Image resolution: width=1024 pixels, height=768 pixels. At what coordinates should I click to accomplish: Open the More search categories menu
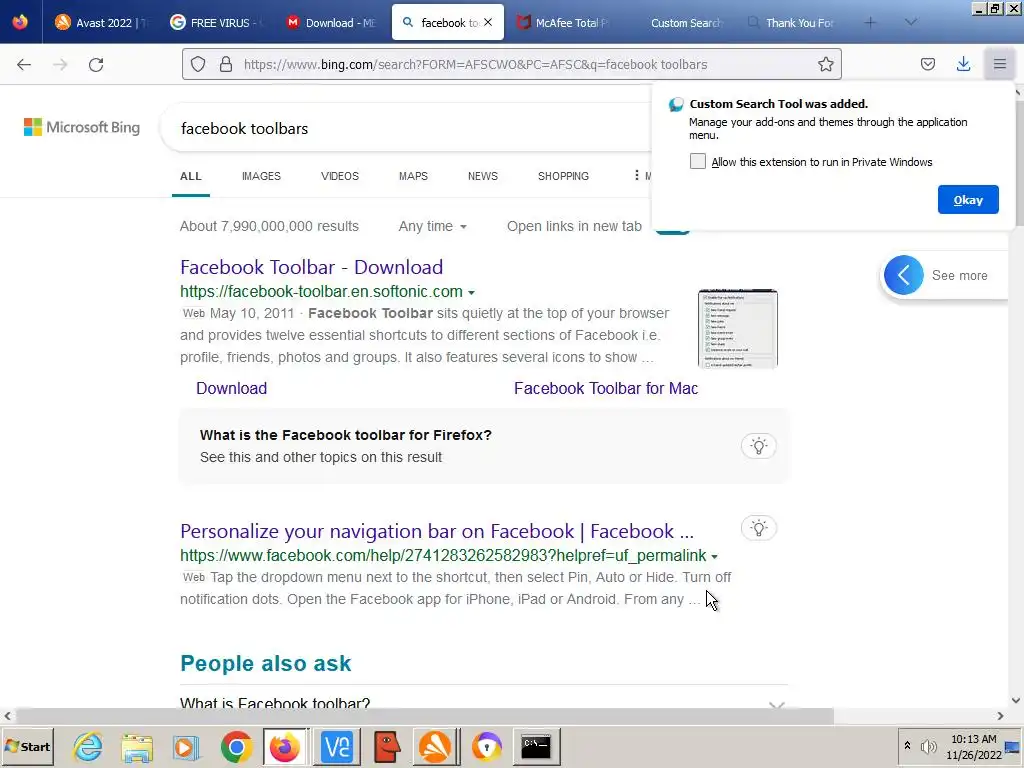click(643, 176)
